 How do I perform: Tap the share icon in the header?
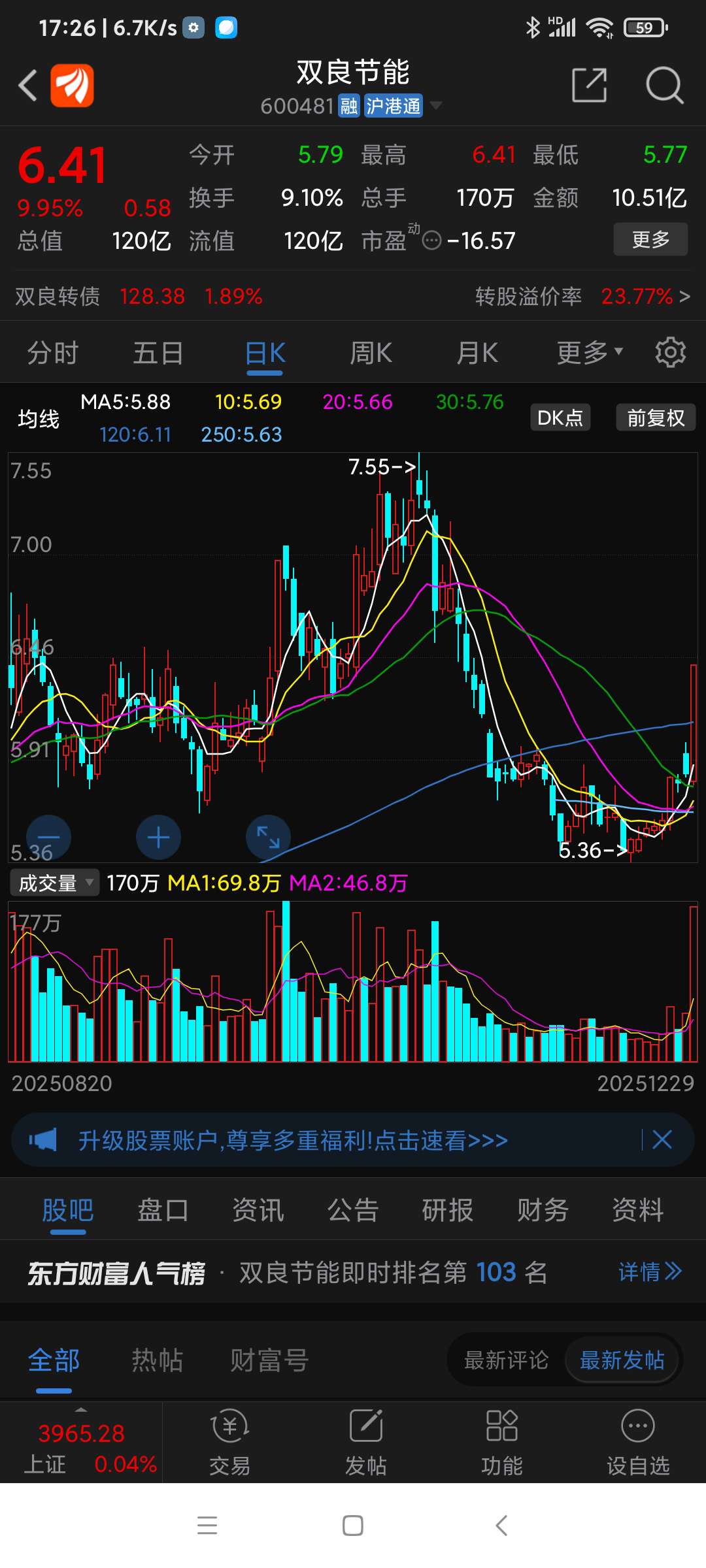pos(590,85)
